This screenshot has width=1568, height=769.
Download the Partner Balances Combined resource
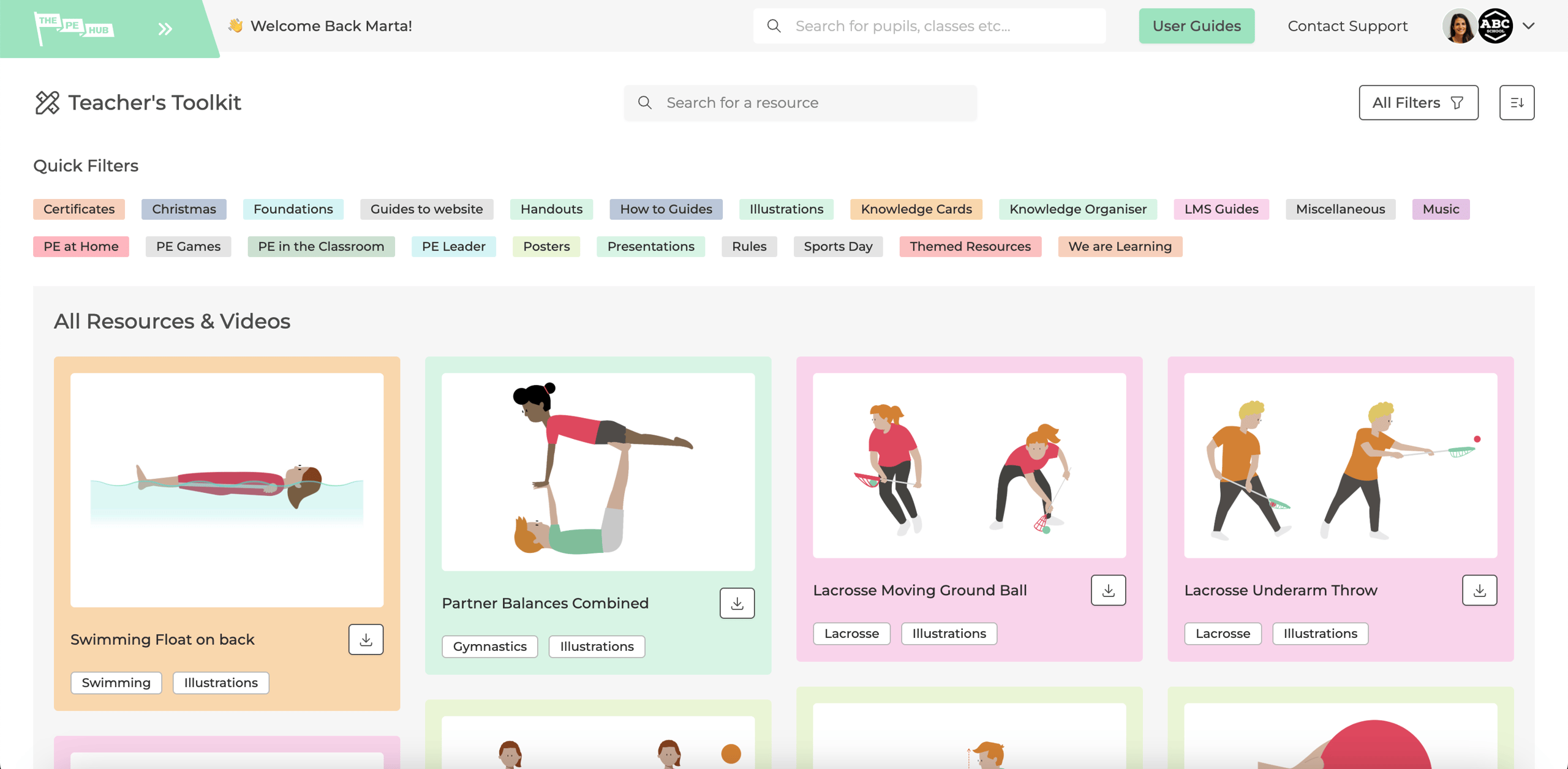(x=737, y=603)
